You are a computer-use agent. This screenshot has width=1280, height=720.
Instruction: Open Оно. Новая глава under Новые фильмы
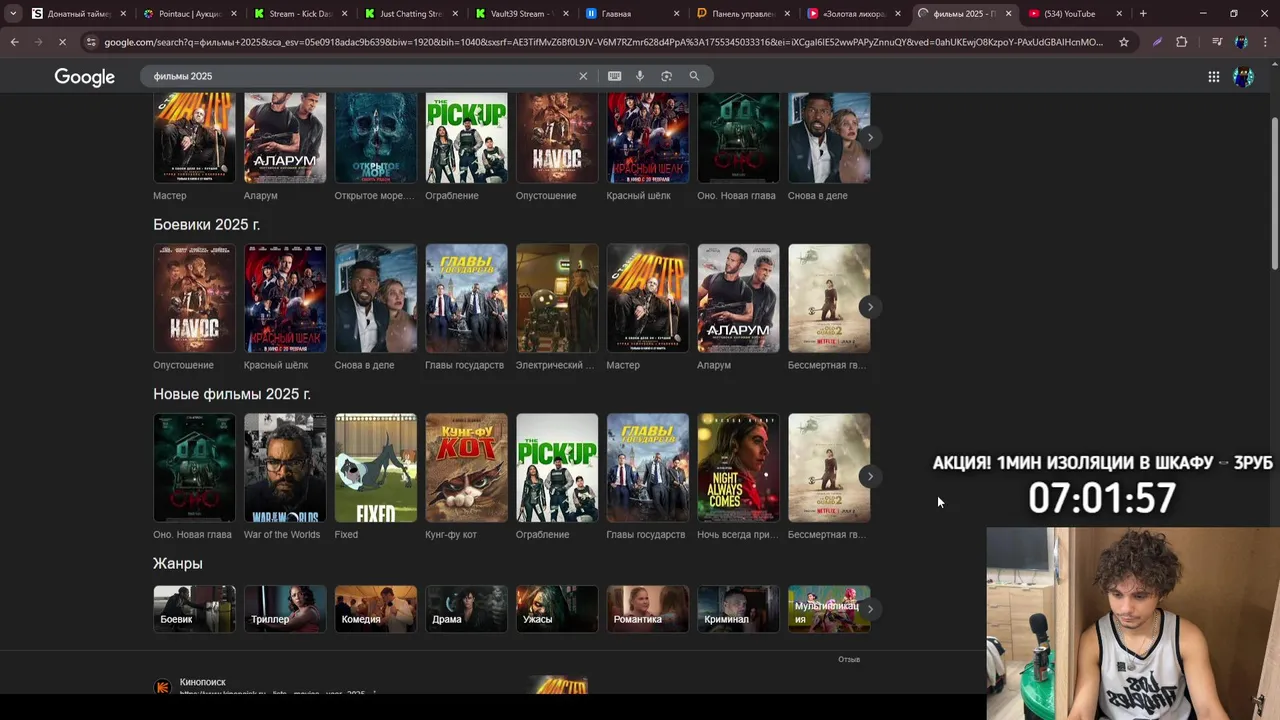(194, 468)
